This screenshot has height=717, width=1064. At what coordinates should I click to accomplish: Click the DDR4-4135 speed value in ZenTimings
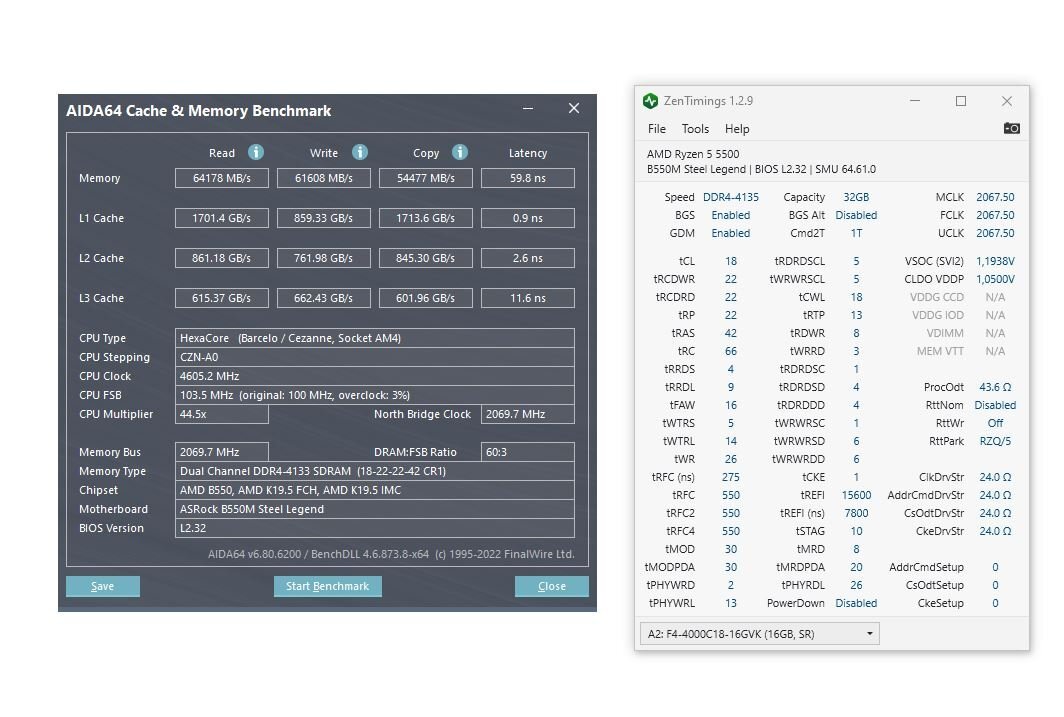pos(731,197)
